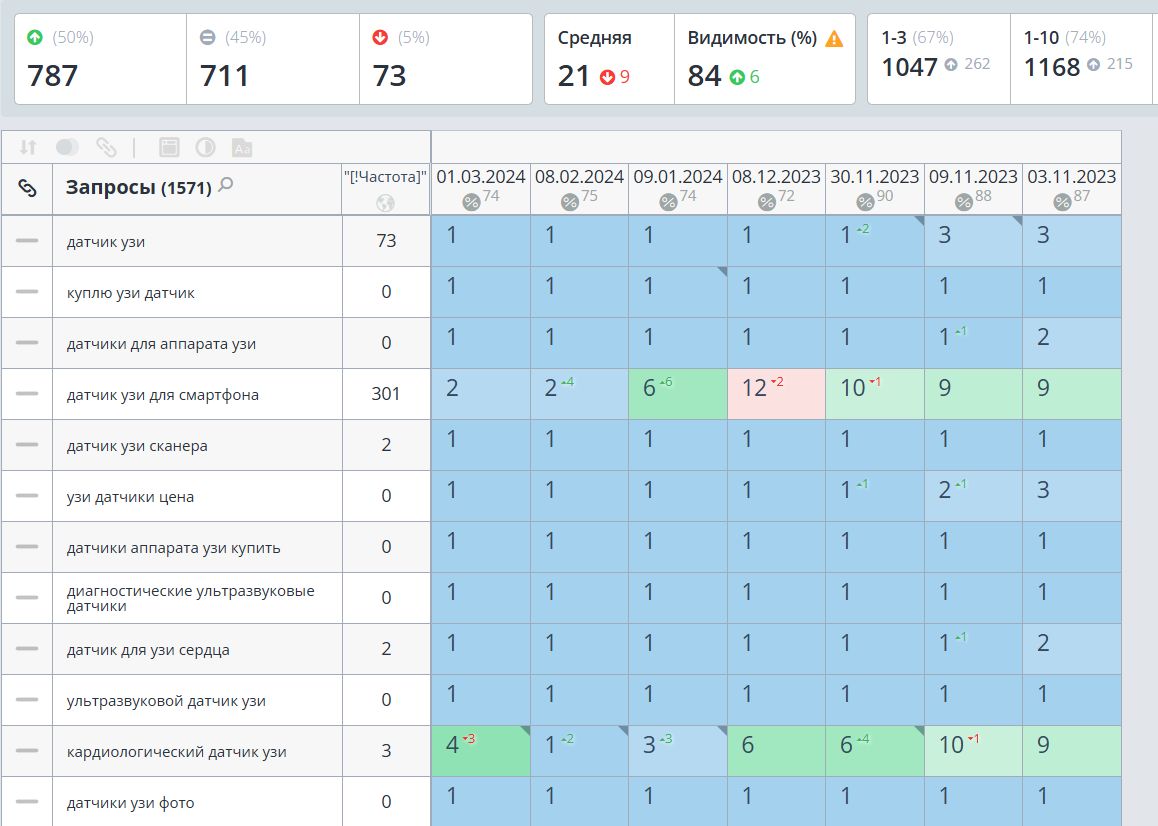
Task: Select the 1-3 positions filter card
Action: [x=939, y=59]
